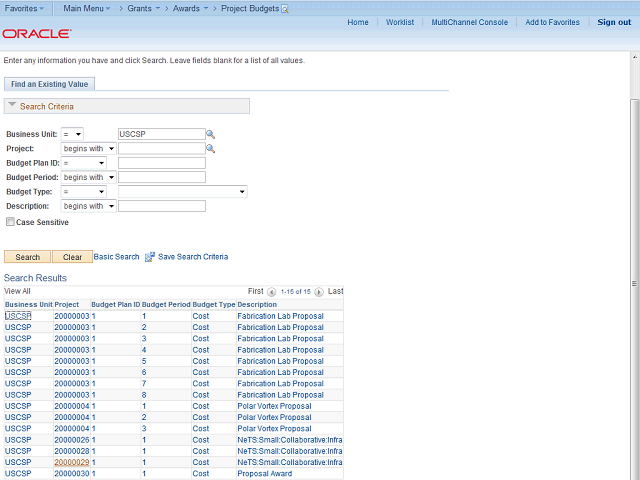The image size is (640, 480).
Task: Click View All results link
Action: [17, 291]
